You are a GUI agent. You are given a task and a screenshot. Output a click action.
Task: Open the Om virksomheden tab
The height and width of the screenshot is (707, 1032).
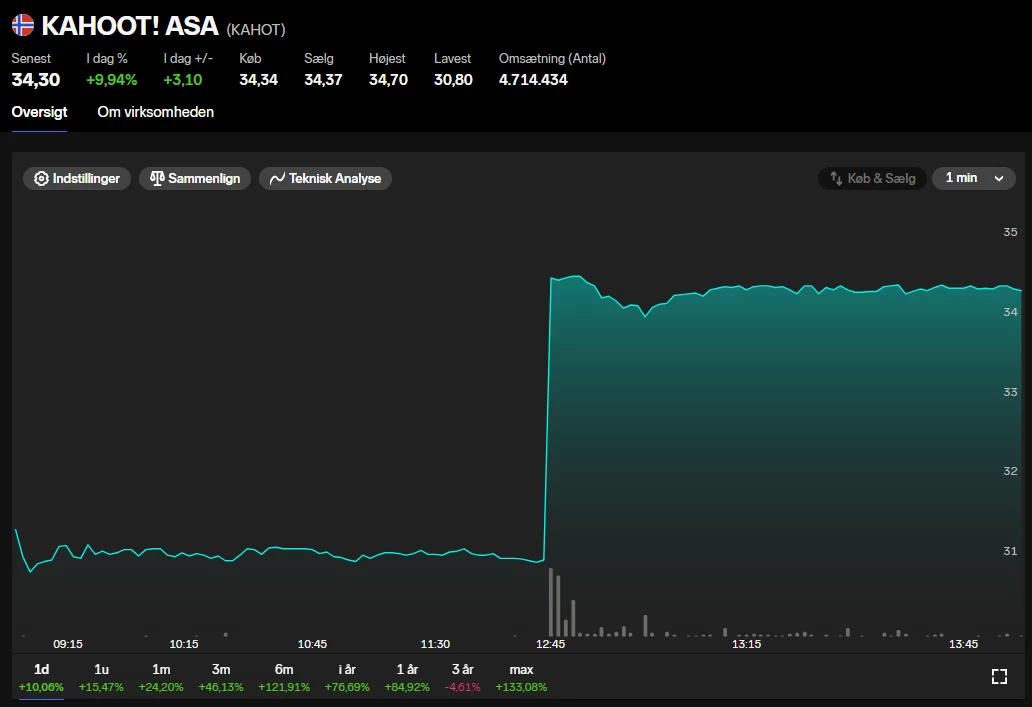click(155, 112)
